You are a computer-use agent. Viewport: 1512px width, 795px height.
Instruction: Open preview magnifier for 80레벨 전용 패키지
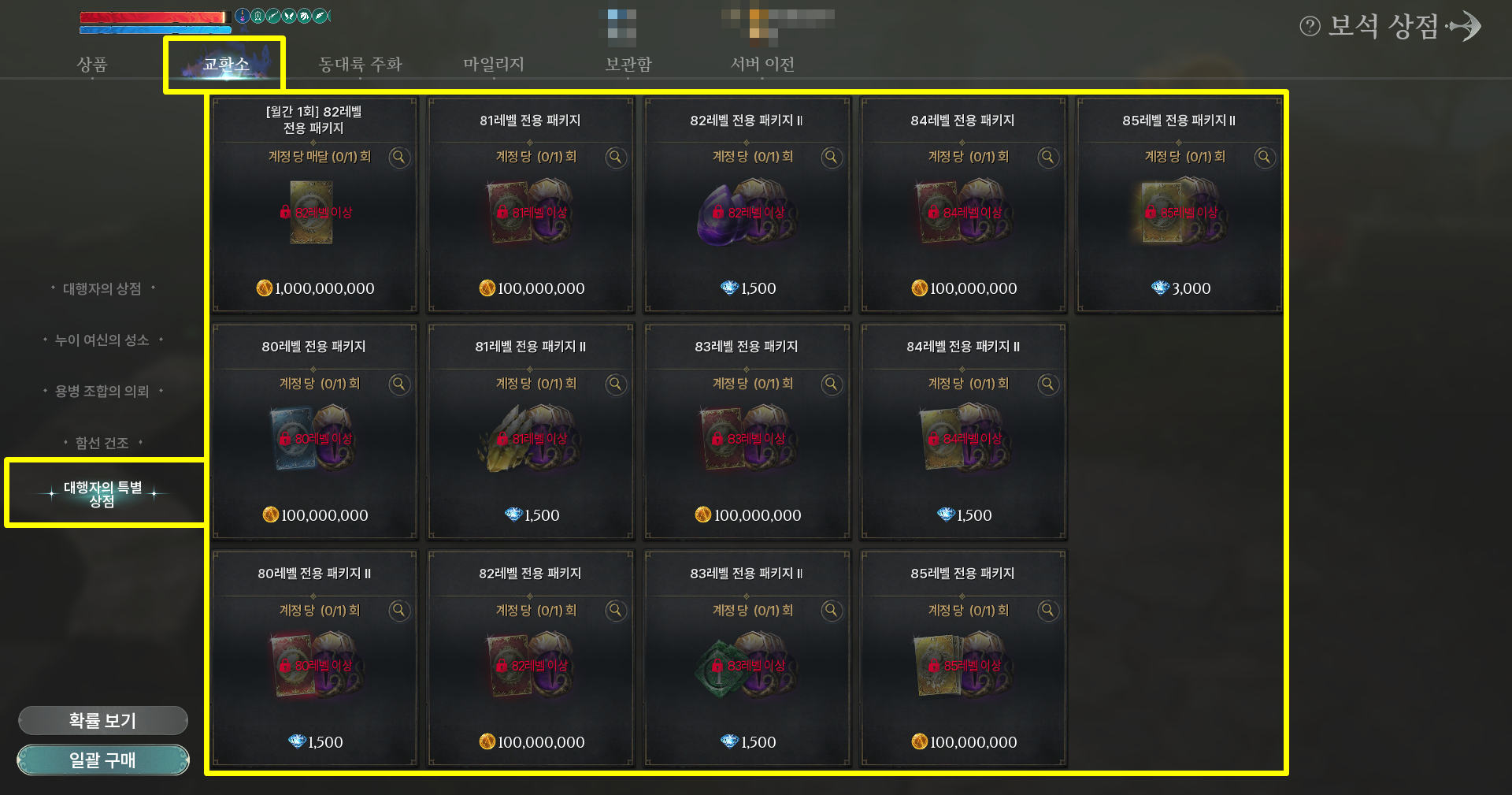(x=399, y=384)
